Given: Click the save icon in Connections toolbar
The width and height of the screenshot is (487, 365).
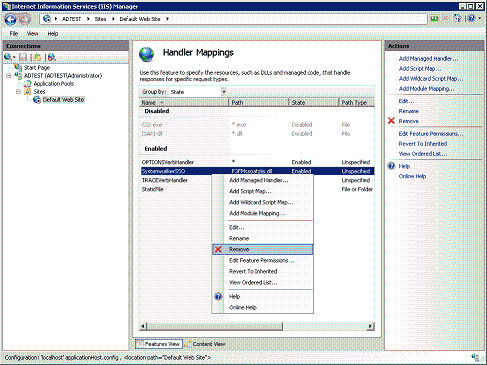Looking at the screenshot, I should (23, 57).
